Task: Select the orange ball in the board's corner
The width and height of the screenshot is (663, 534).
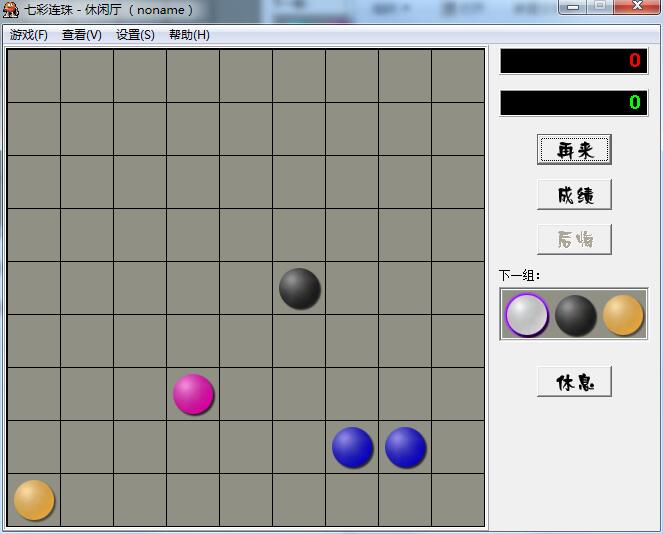Action: coord(34,500)
